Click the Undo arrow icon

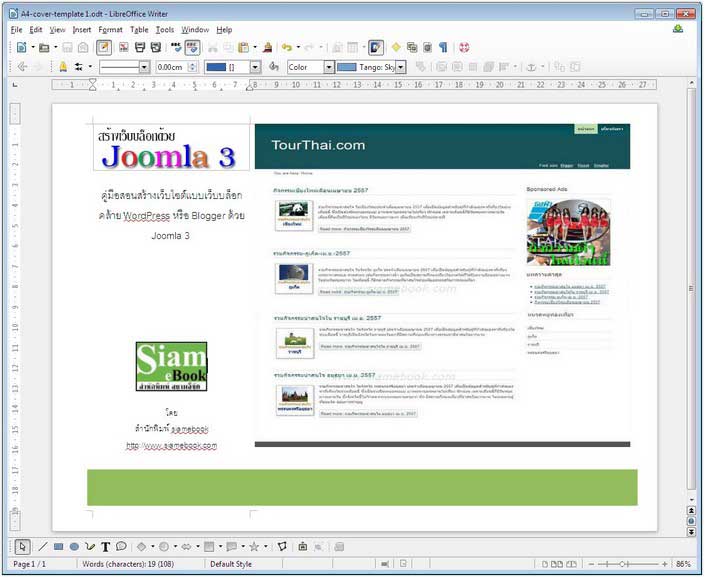pyautogui.click(x=287, y=47)
